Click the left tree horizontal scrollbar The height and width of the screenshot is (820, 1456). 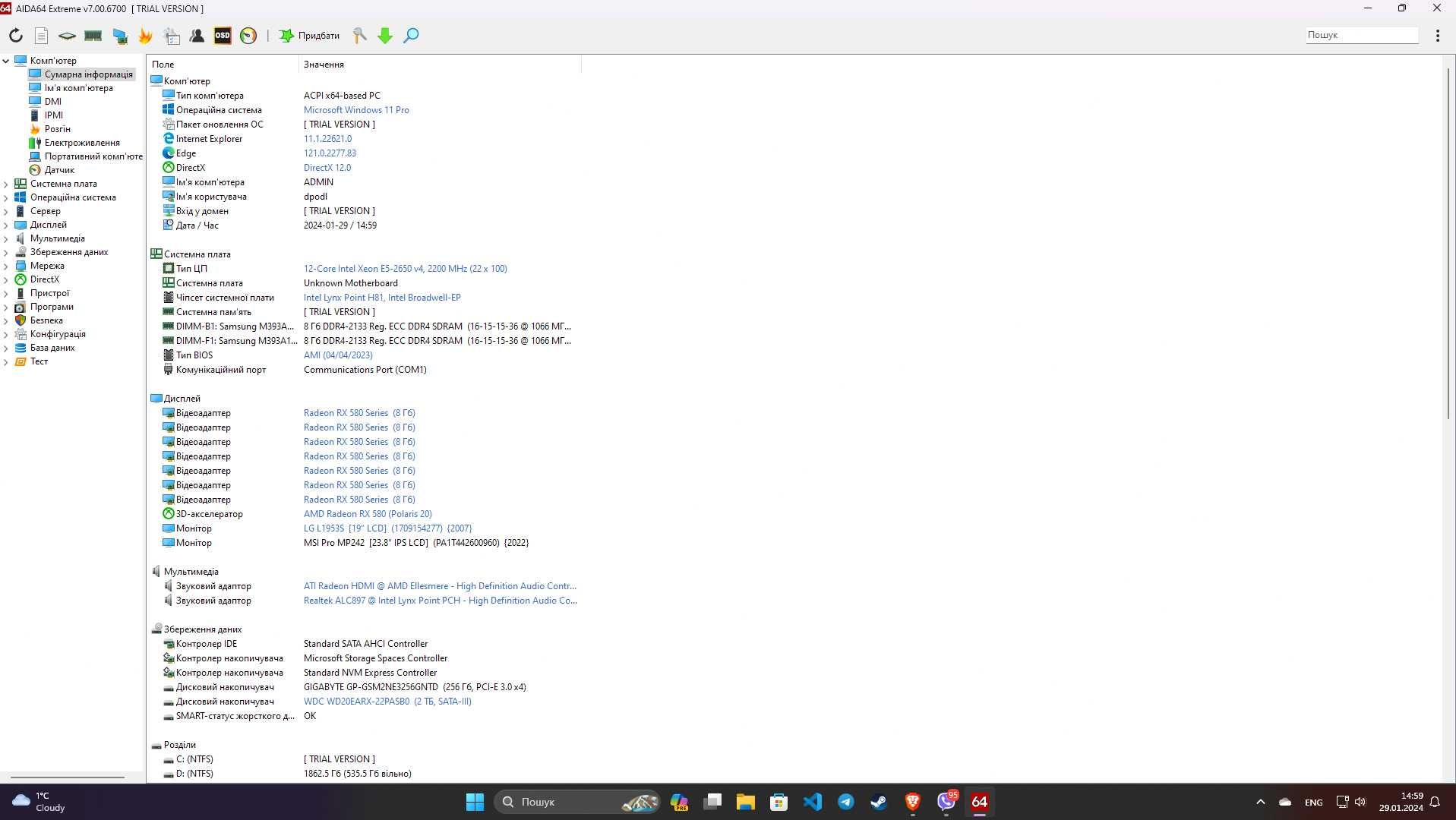[68, 777]
